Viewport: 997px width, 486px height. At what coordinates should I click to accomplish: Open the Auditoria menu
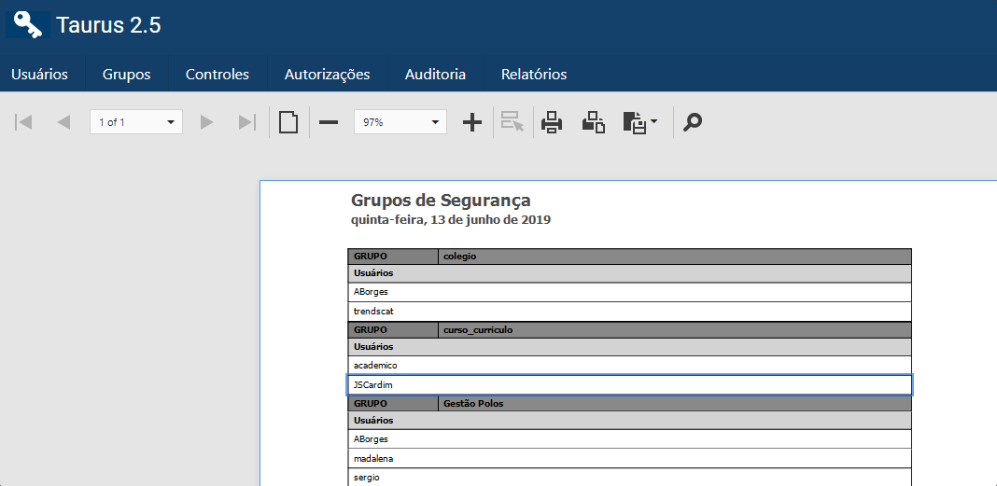(x=435, y=74)
